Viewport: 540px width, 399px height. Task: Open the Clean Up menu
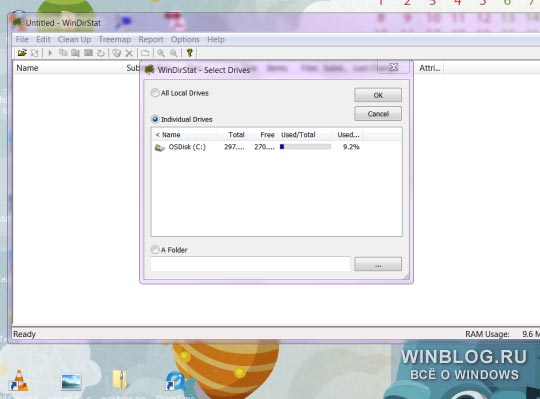point(74,40)
